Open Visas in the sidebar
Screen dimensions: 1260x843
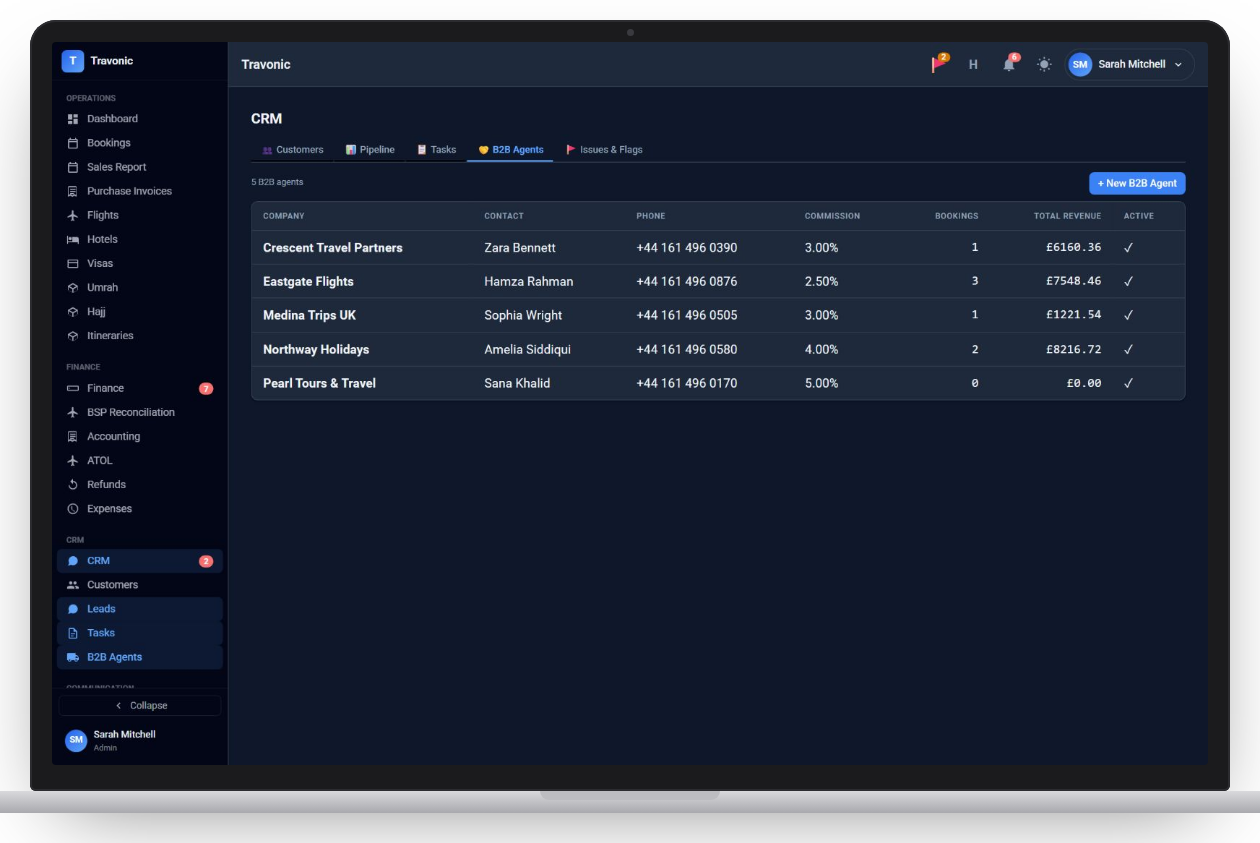[x=140, y=263]
